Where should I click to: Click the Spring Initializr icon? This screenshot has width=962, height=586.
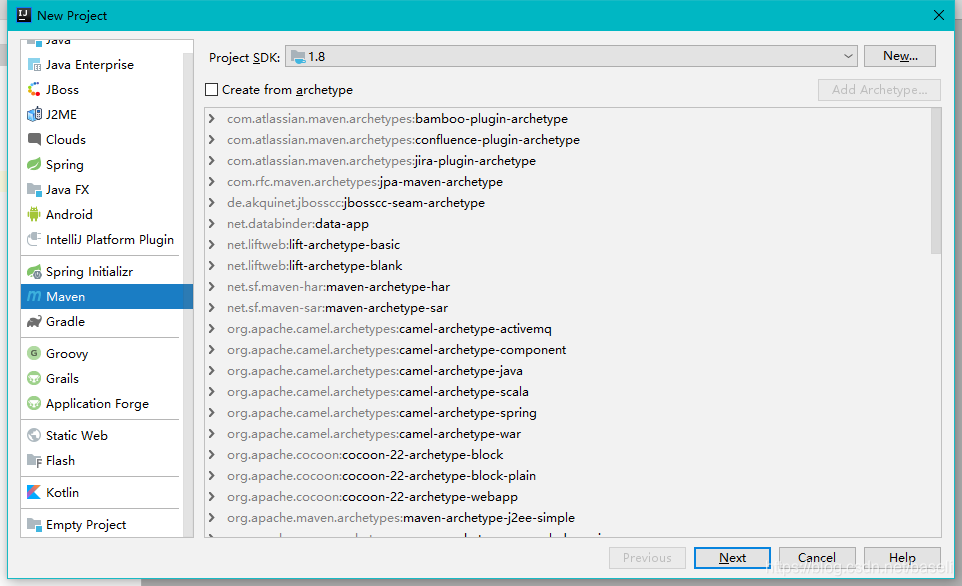tap(34, 272)
